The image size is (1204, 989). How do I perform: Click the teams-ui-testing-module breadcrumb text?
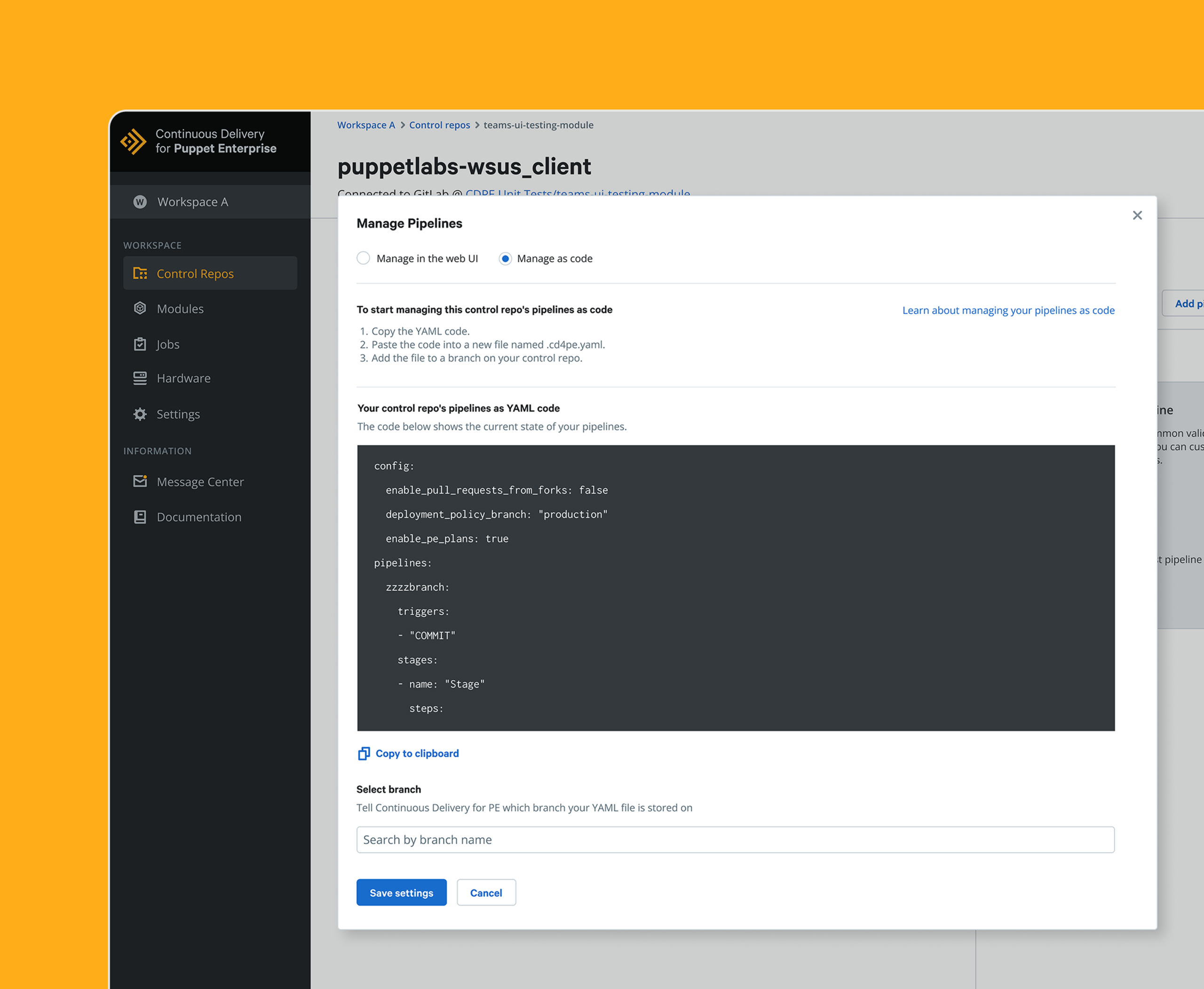pos(539,125)
